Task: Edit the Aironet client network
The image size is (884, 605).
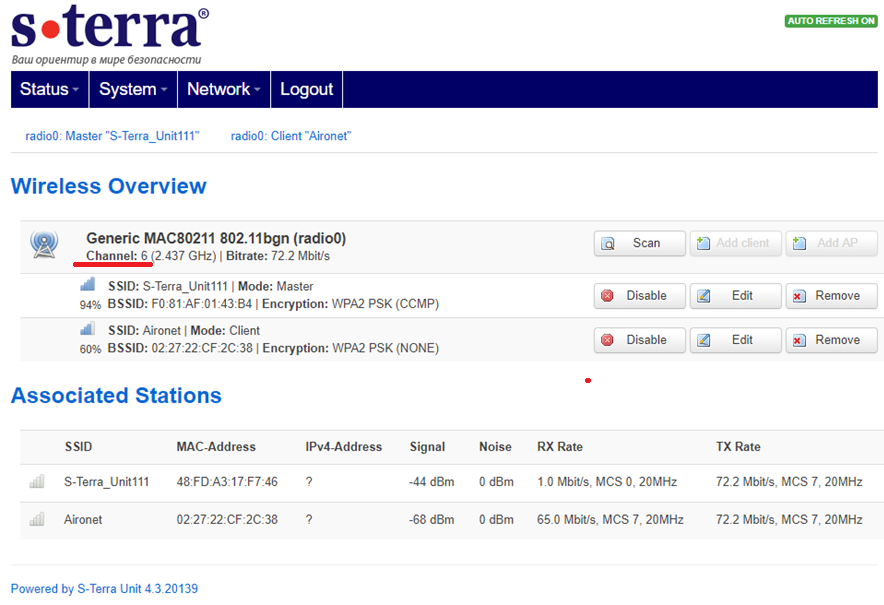Action: tap(736, 340)
